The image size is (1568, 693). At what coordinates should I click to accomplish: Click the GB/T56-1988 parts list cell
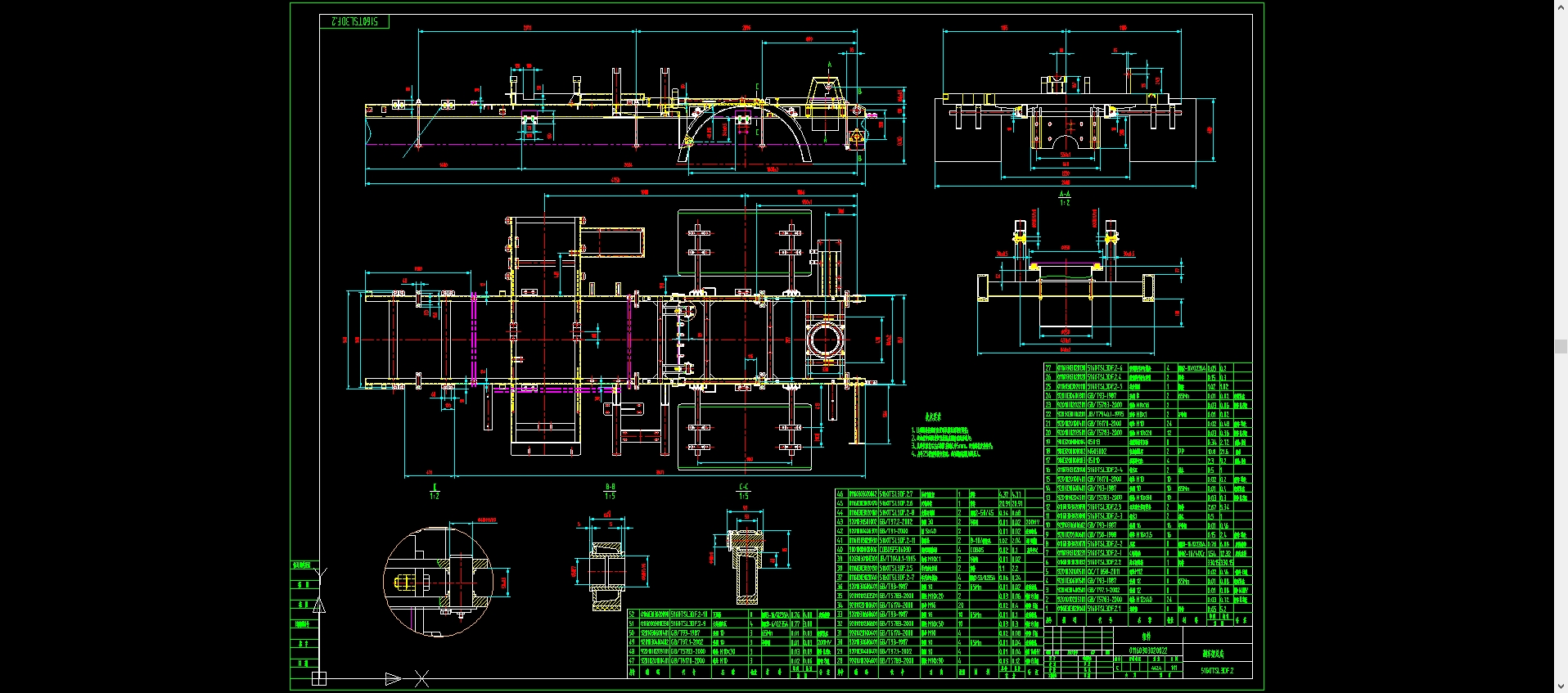[1107, 534]
